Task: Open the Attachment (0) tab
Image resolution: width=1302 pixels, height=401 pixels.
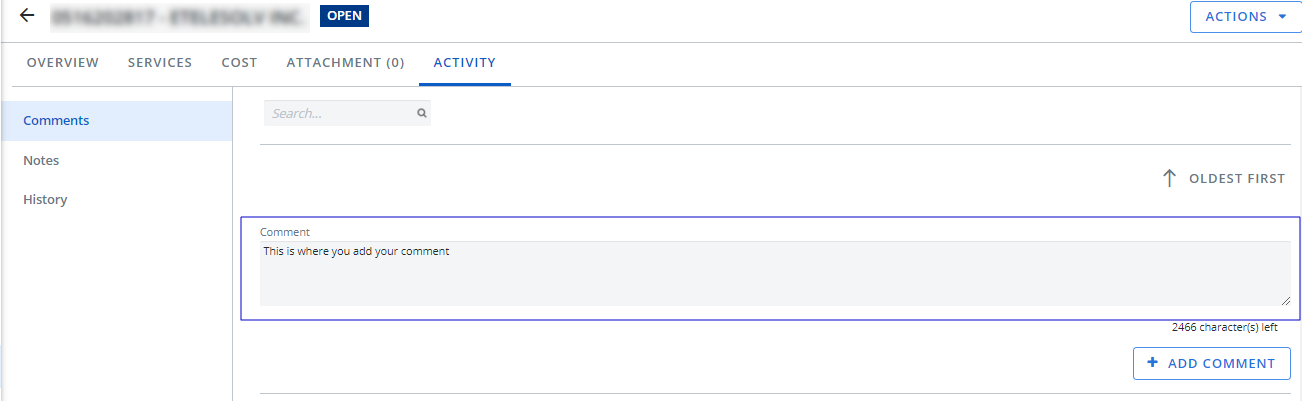Action: (345, 62)
